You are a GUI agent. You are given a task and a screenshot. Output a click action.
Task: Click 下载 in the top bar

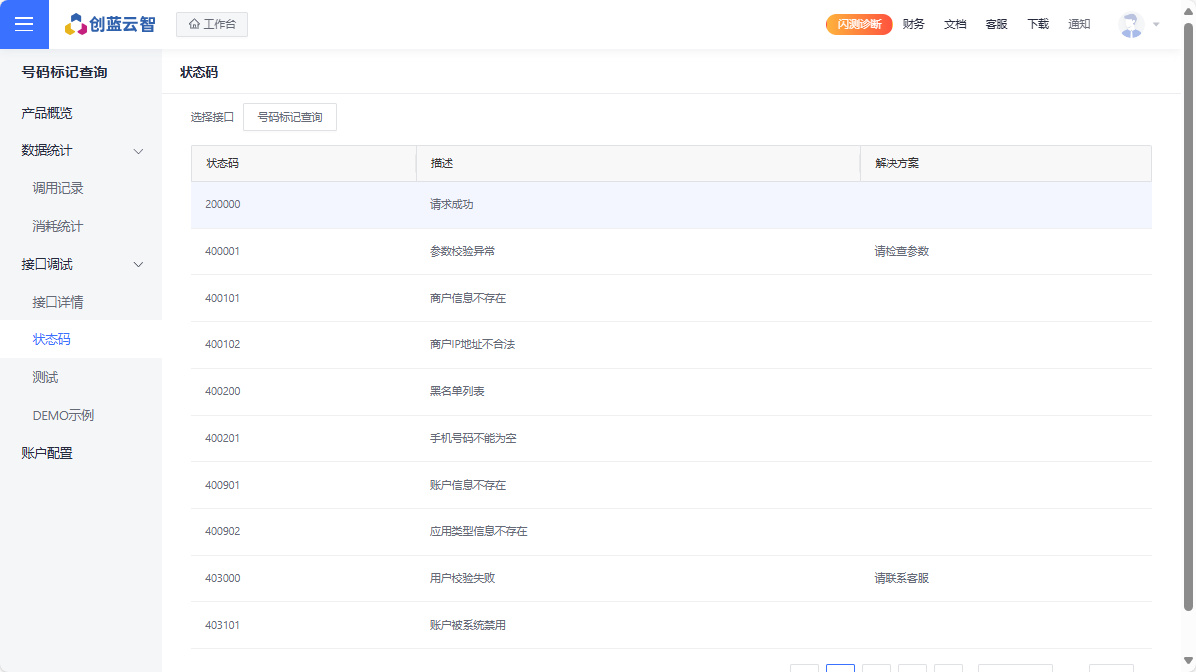pos(1038,24)
